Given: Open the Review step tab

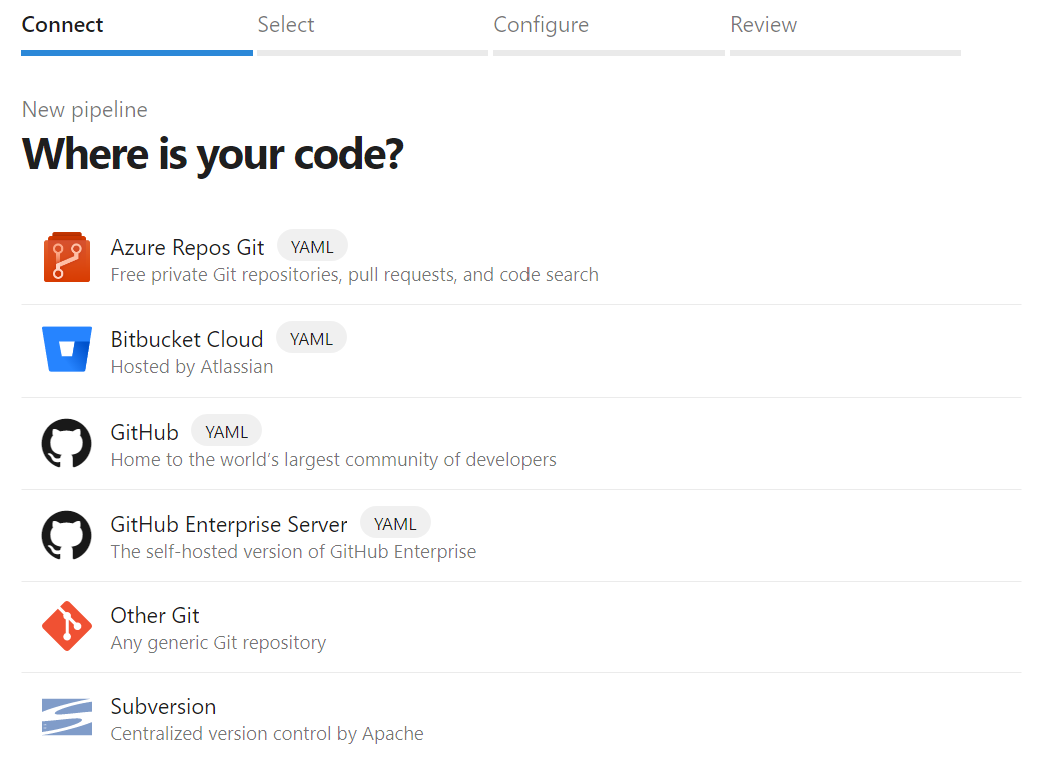Looking at the screenshot, I should pos(845,32).
